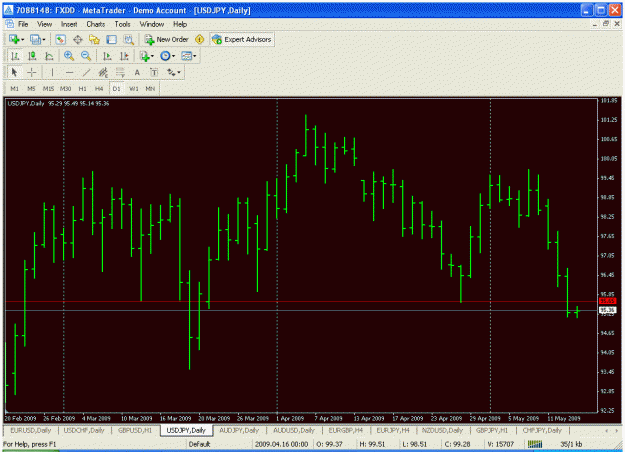Switch timeframe to M30
Image resolution: width=625 pixels, height=452 pixels.
tap(65, 88)
